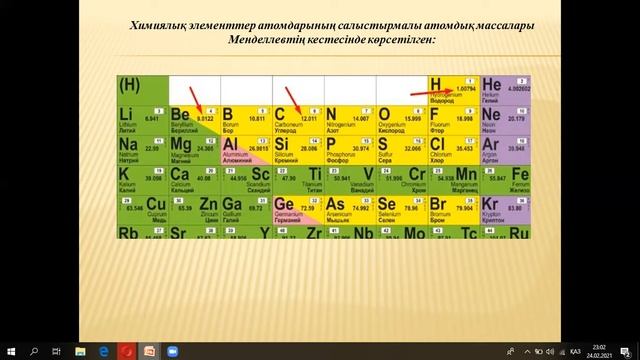The height and width of the screenshot is (360, 640).
Task: Click the Si silicon cell
Action: tap(298, 150)
